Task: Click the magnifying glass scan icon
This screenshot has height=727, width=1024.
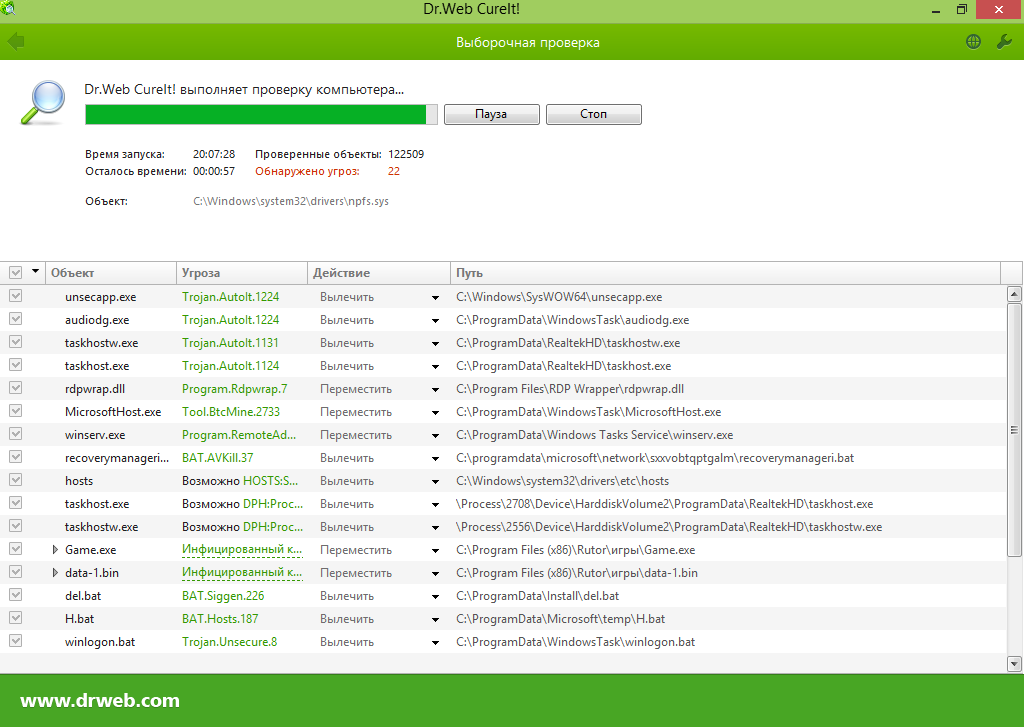Action: [43, 102]
